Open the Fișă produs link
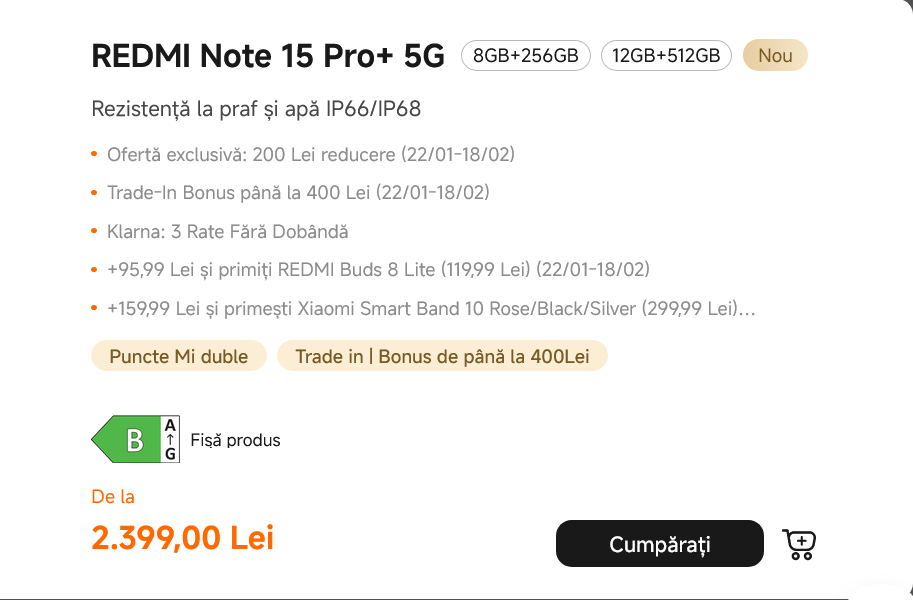This screenshot has width=913, height=600. 236,440
